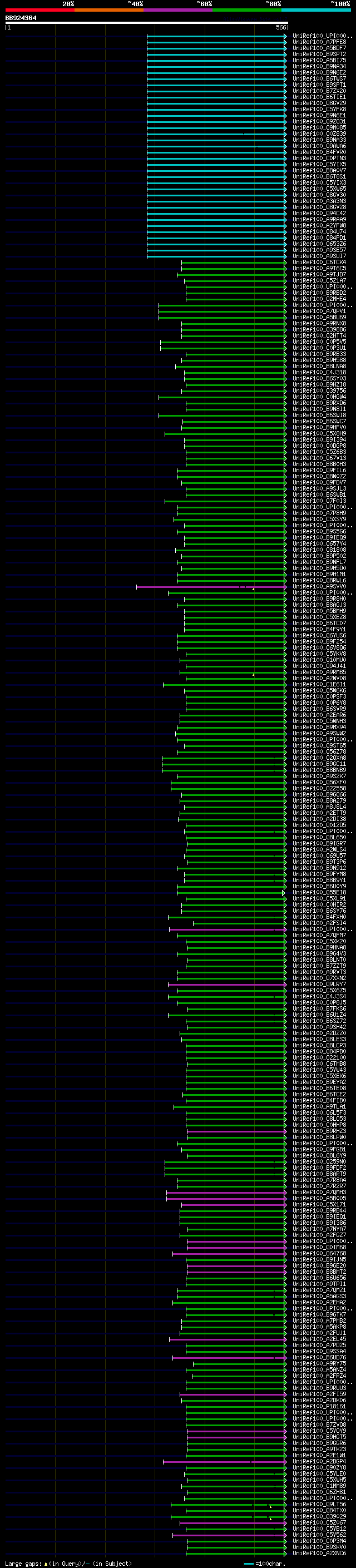Click hit label UniRef100_Q6YUS6

point(319,635)
